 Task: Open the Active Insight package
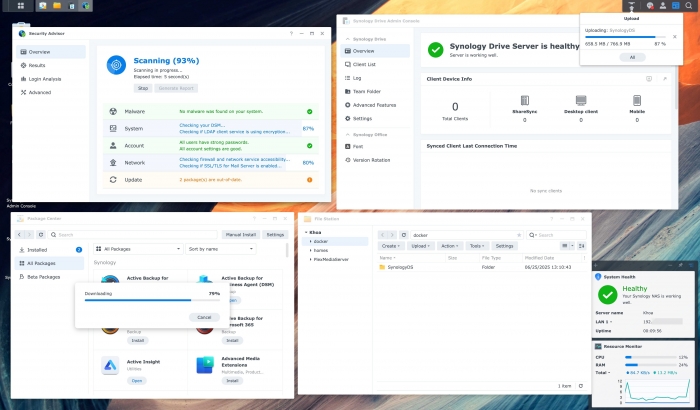137,381
